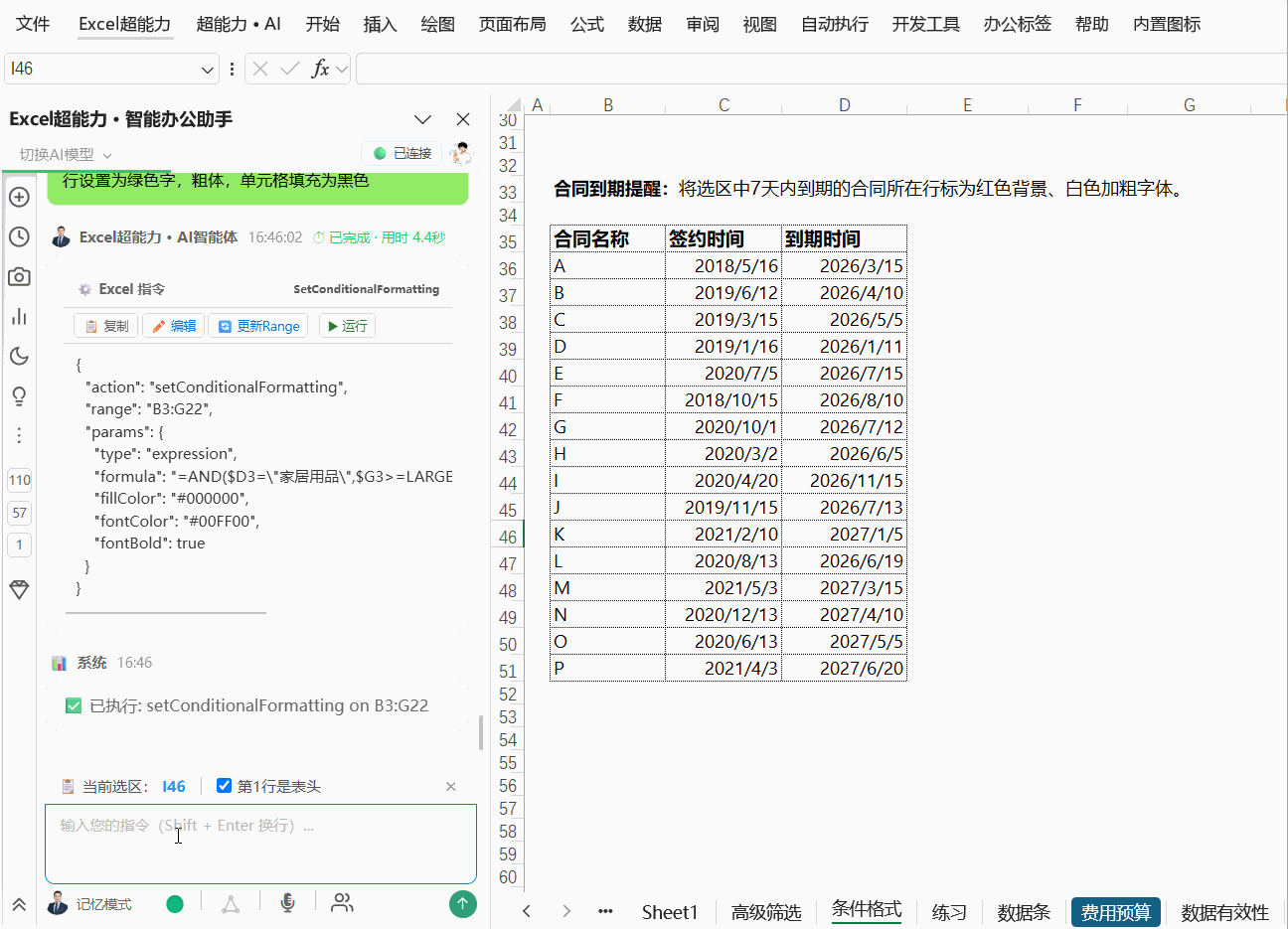Uncheck the 第1行是表头 checkbox
The image size is (1288, 929).
tap(225, 786)
